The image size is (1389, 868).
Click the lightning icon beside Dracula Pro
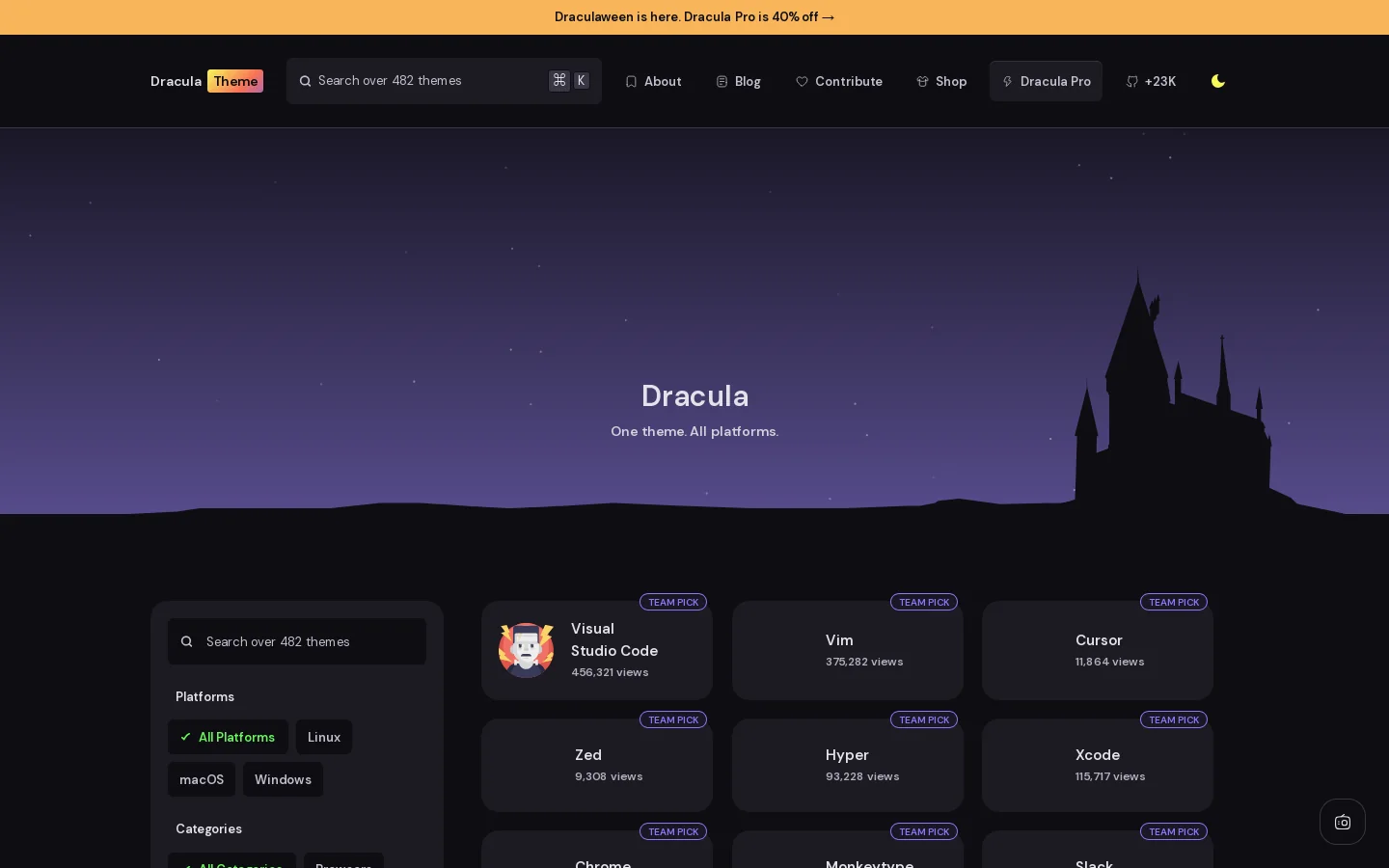[1007, 82]
